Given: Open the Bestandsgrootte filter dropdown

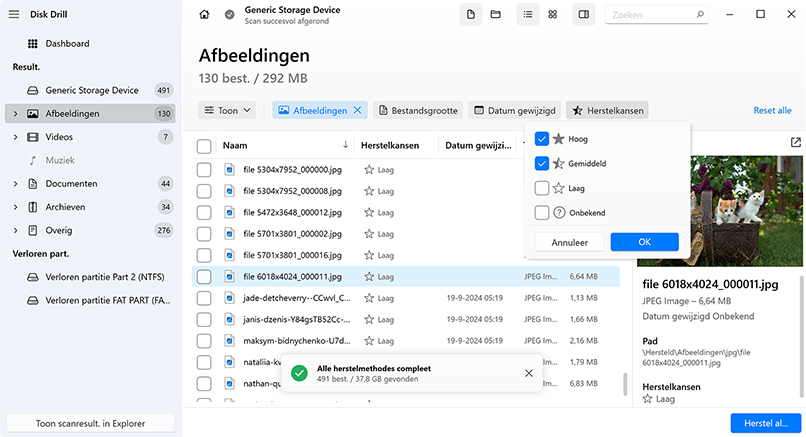Looking at the screenshot, I should tap(418, 110).
